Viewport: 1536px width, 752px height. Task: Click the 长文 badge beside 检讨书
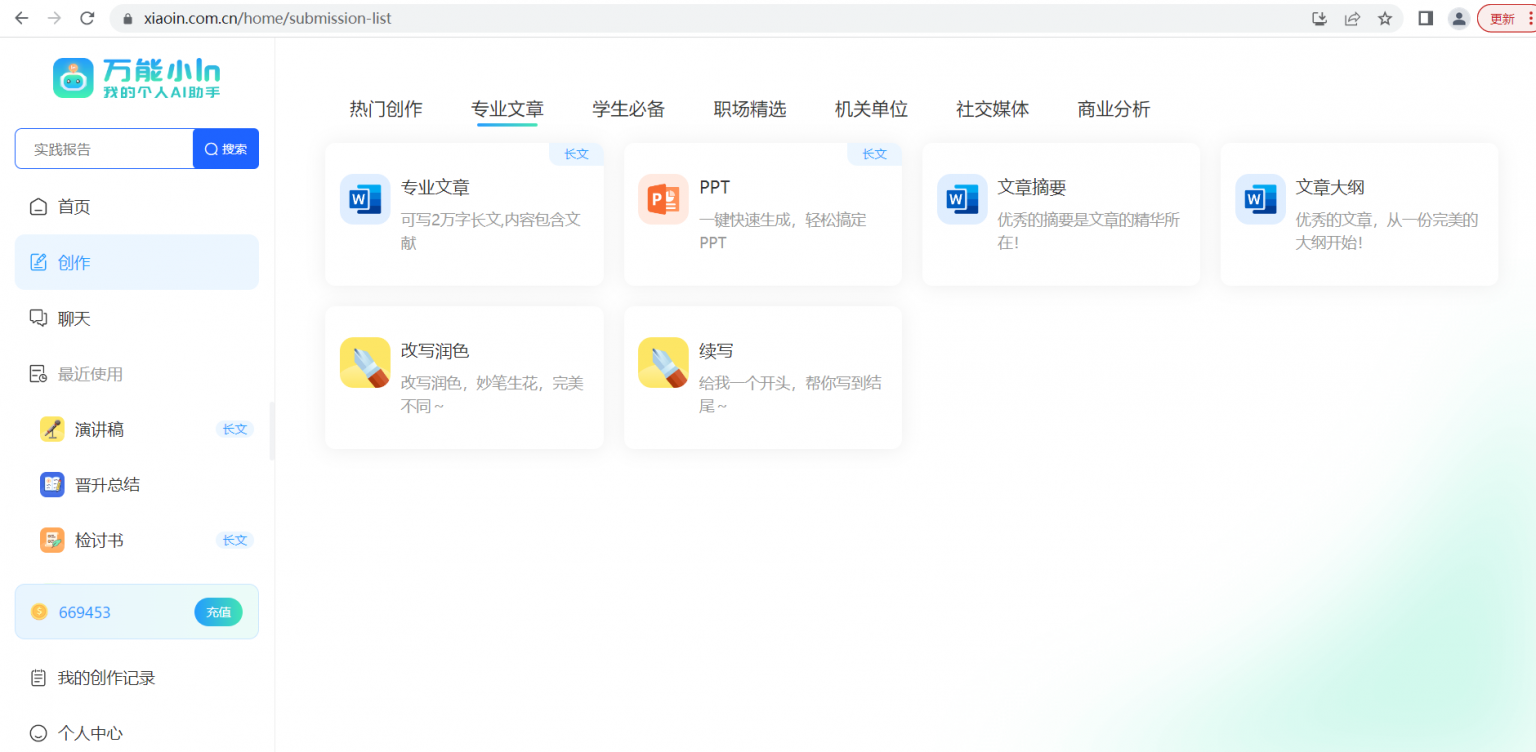(x=235, y=540)
